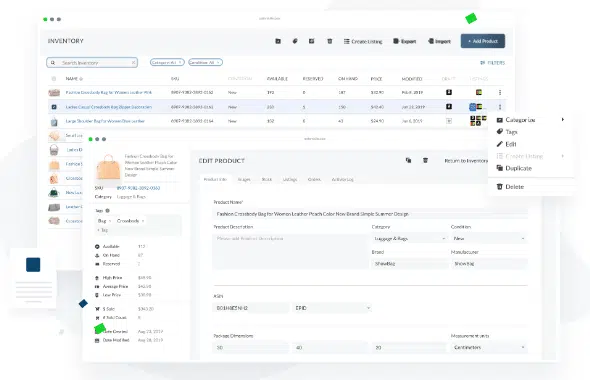
Task: Remove the Crossbody tag in sidebar
Action: coord(143,221)
